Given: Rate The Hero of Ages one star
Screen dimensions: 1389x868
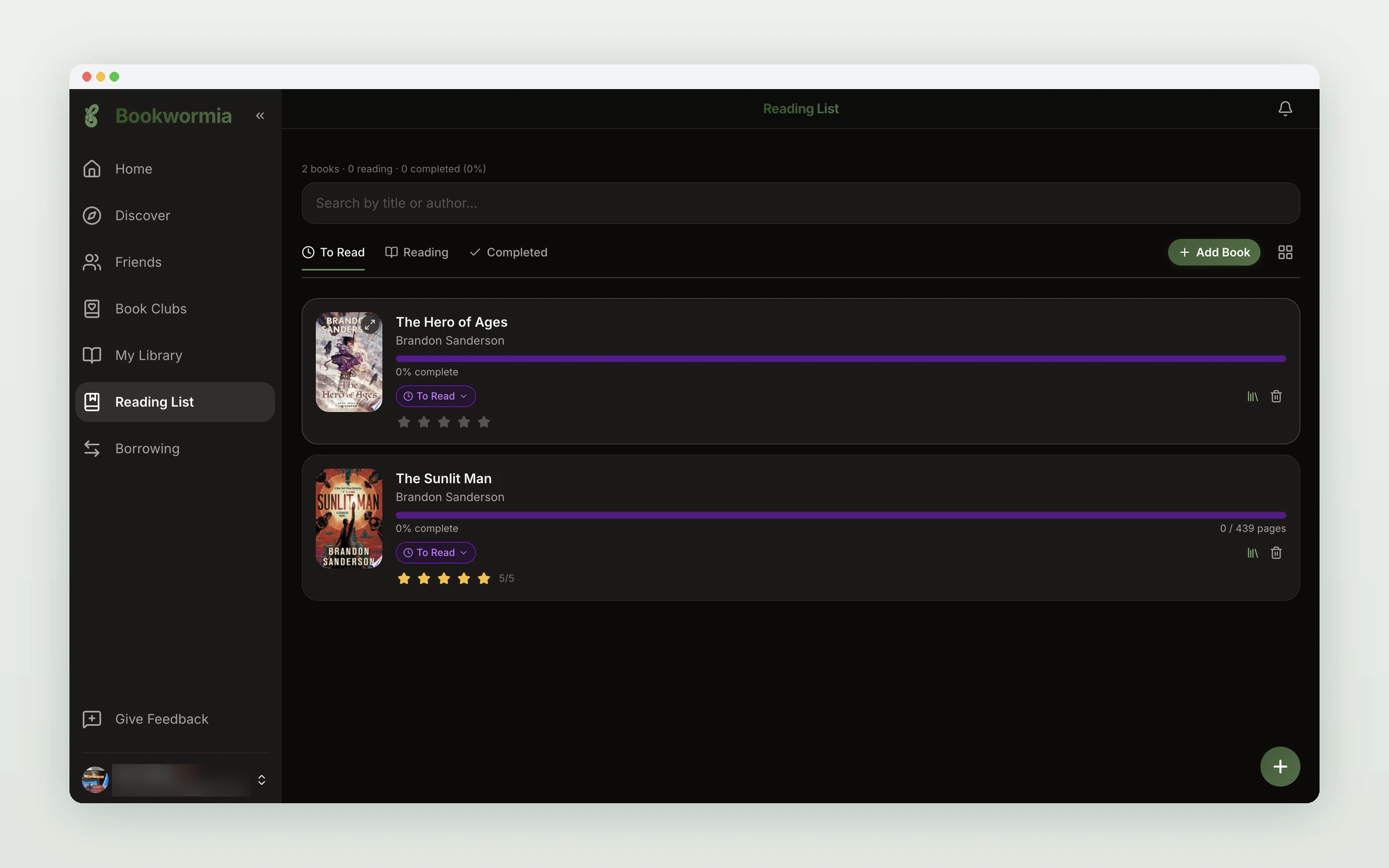Looking at the screenshot, I should pos(404,422).
